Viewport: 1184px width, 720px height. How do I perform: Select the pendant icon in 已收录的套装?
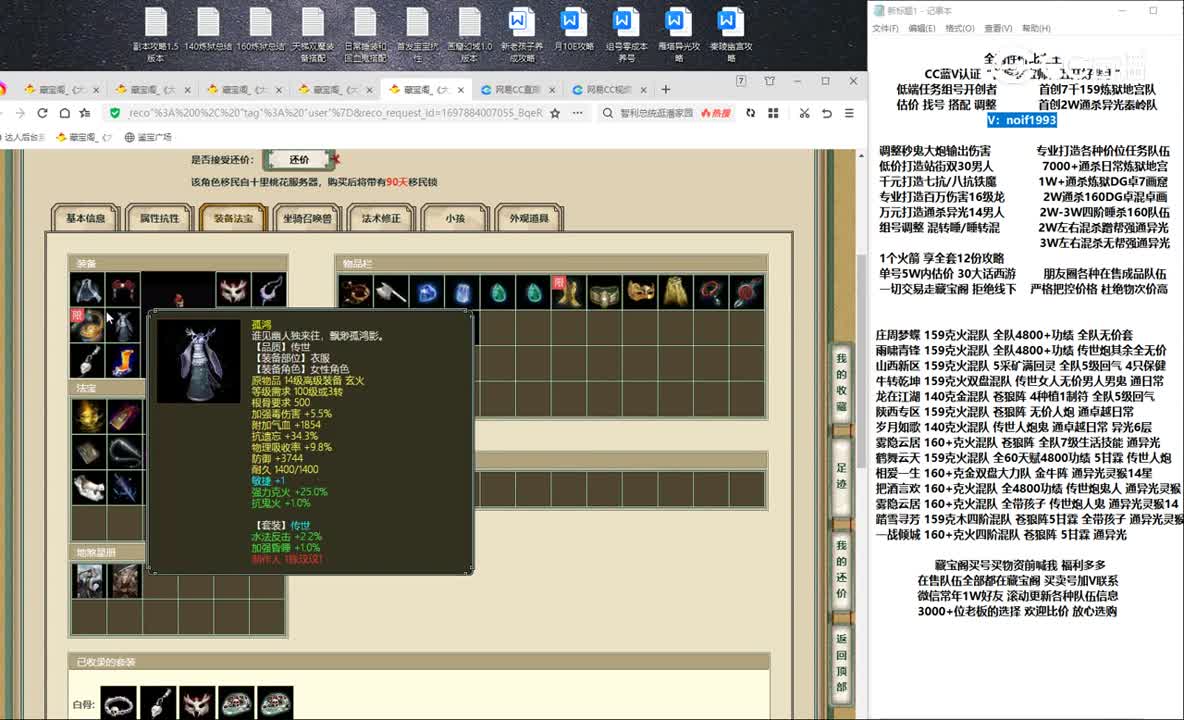159,703
